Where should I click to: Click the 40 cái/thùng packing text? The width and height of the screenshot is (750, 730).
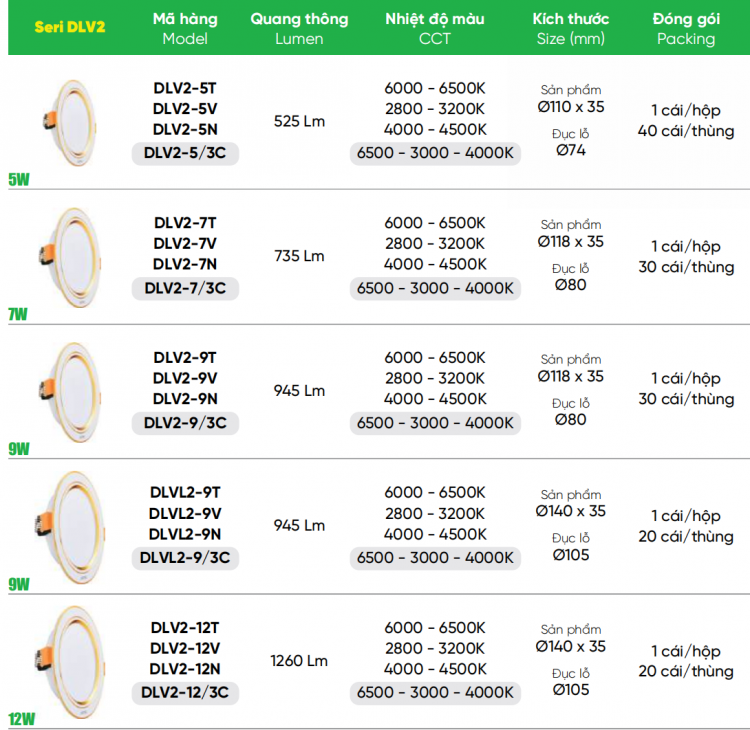point(686,131)
